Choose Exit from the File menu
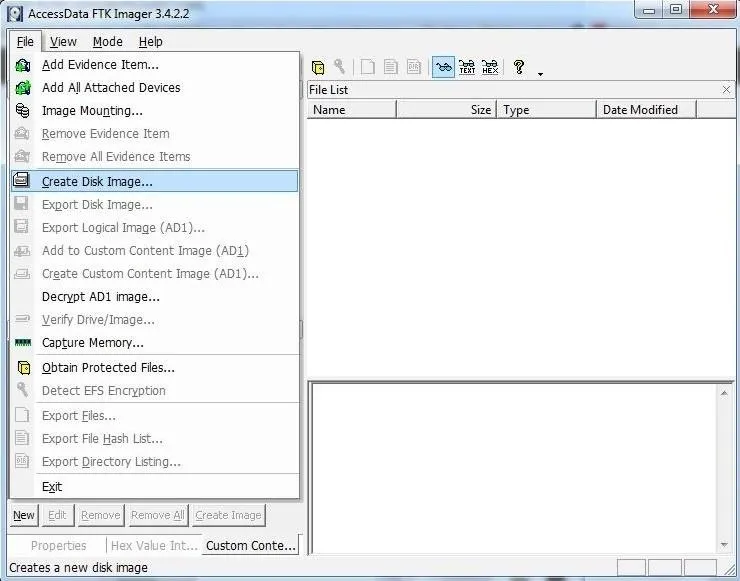 (154, 487)
